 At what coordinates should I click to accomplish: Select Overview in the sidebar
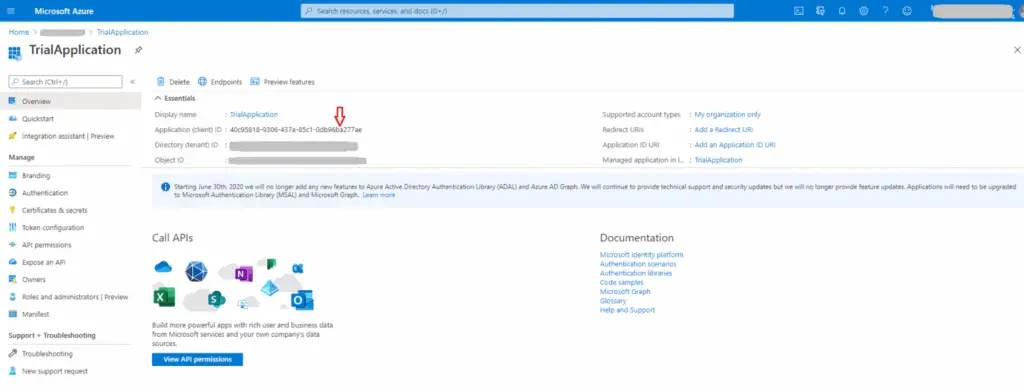tap(71, 101)
